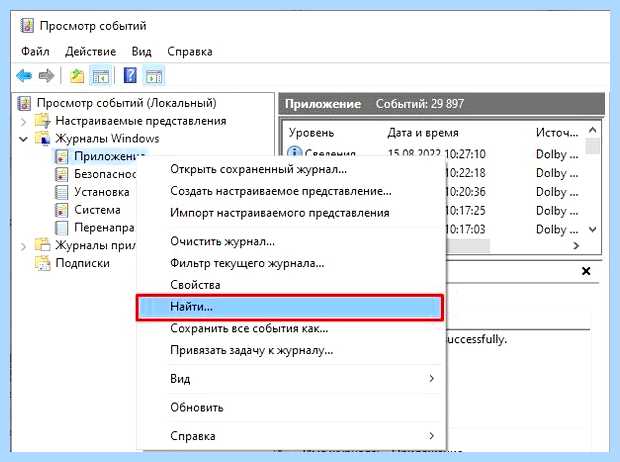This screenshot has width=620, height=462.
Task: Sort by Уровень column header
Action: 311,133
